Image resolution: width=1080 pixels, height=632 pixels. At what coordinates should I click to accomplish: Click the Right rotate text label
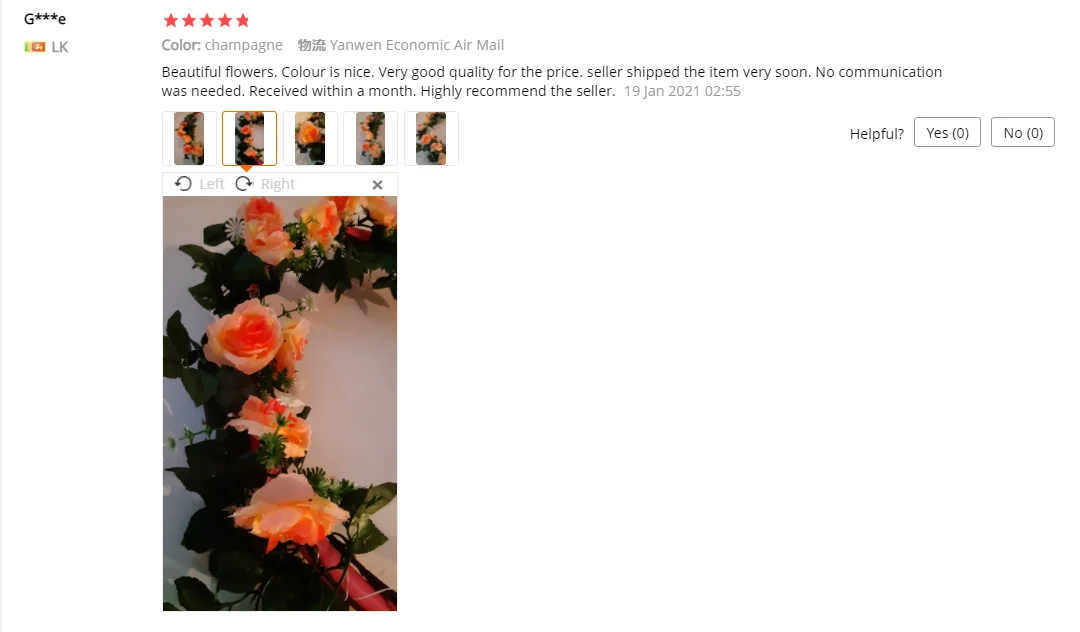[x=278, y=184]
